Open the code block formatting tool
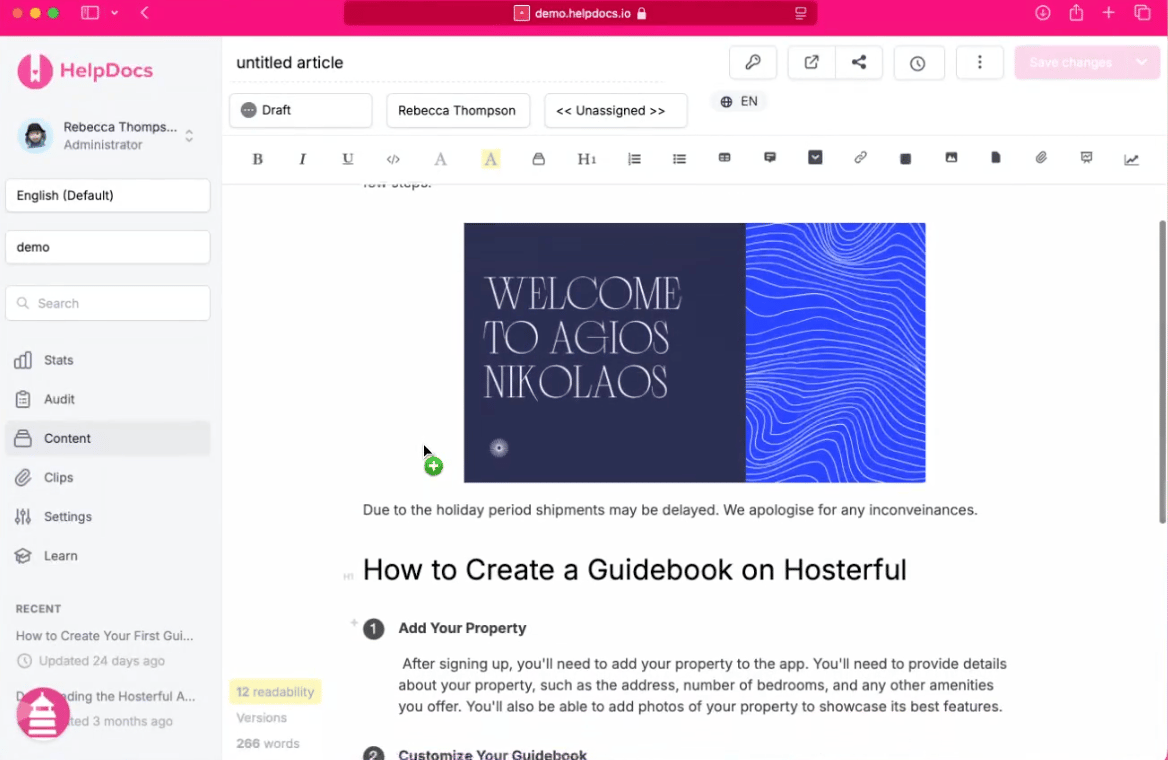Screen dimensions: 1168x760 (x=392, y=158)
